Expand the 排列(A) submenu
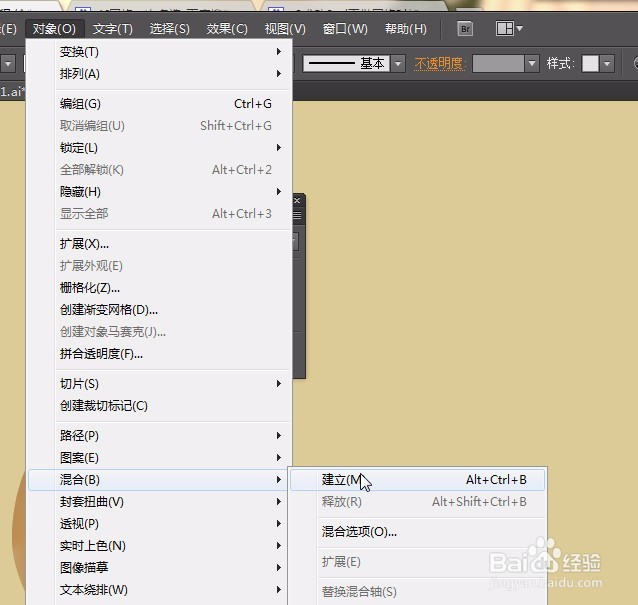638x605 pixels. point(160,74)
